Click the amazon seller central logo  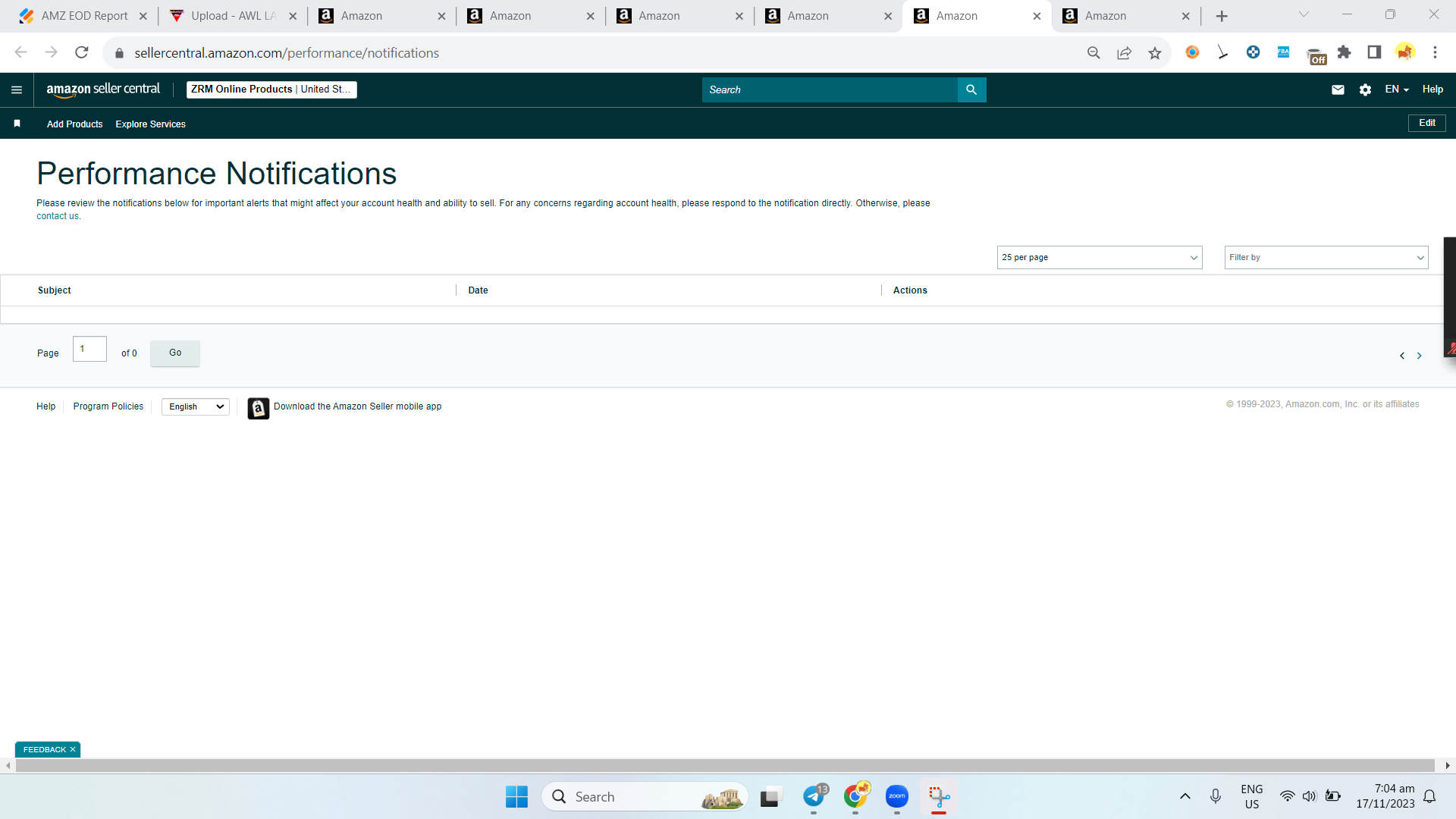click(103, 89)
